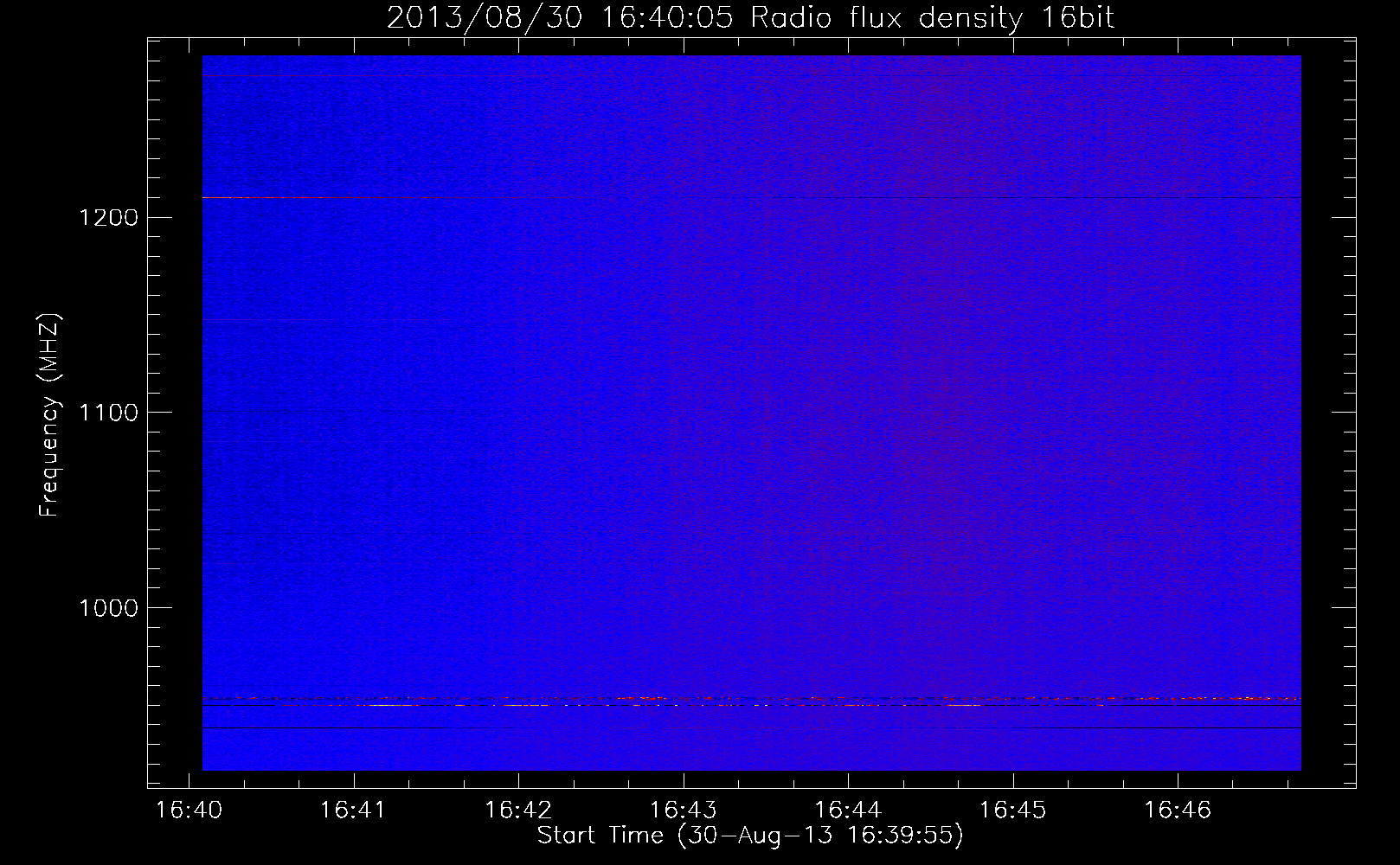The width and height of the screenshot is (1400, 865).
Task: Click the white streak below the 955 MHz band
Action: (394, 706)
